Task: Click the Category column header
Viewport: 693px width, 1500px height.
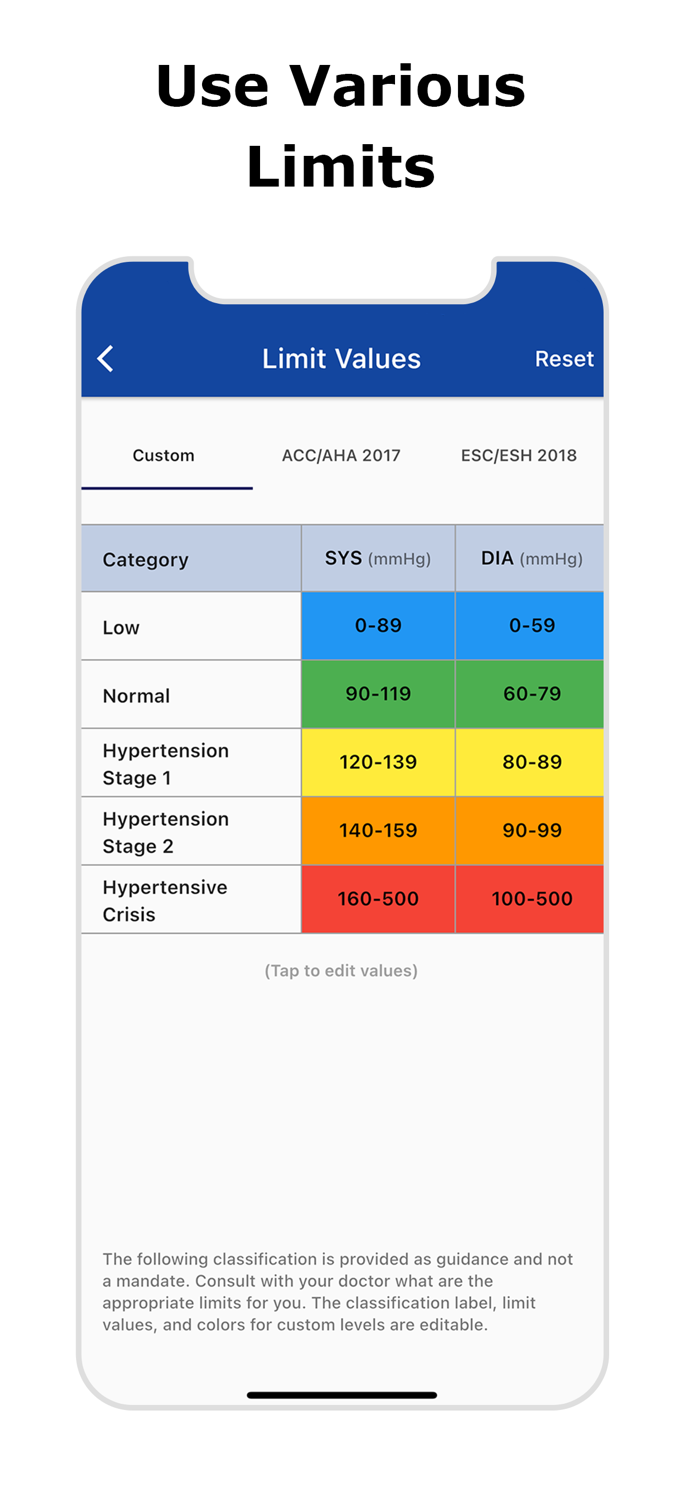Action: tap(145, 559)
